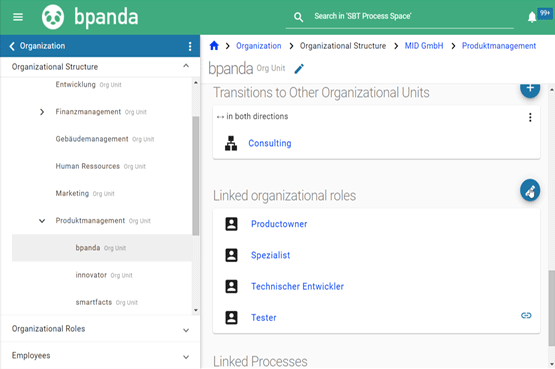Expand the Employees section
Viewport: 555px width, 369px height.
(x=186, y=357)
